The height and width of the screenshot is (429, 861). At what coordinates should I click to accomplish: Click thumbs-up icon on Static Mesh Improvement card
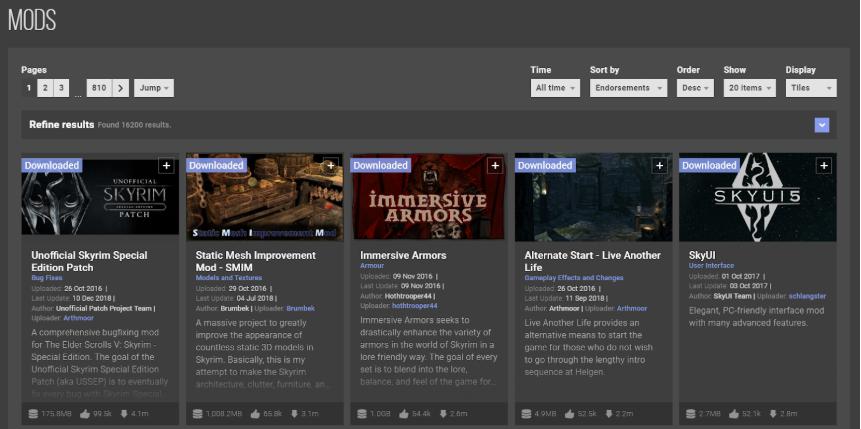point(255,414)
